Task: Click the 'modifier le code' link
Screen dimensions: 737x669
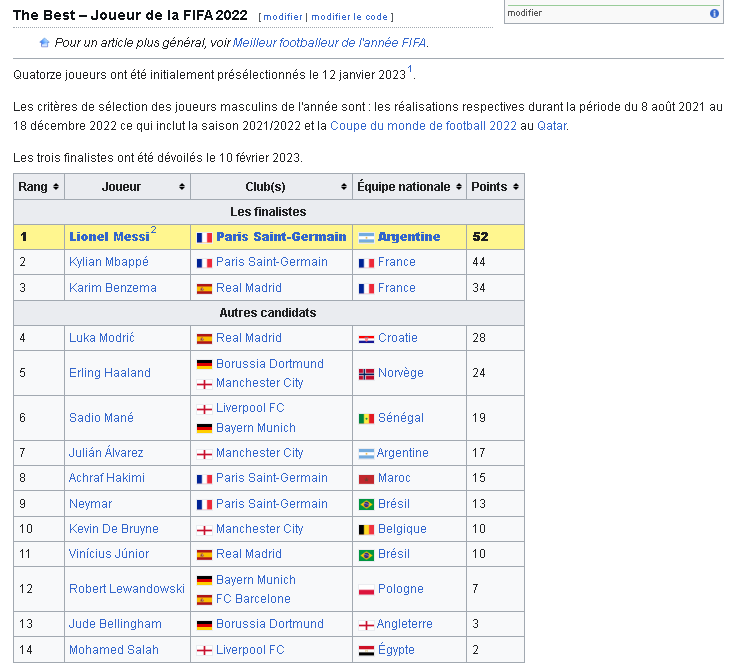Action: pos(350,17)
